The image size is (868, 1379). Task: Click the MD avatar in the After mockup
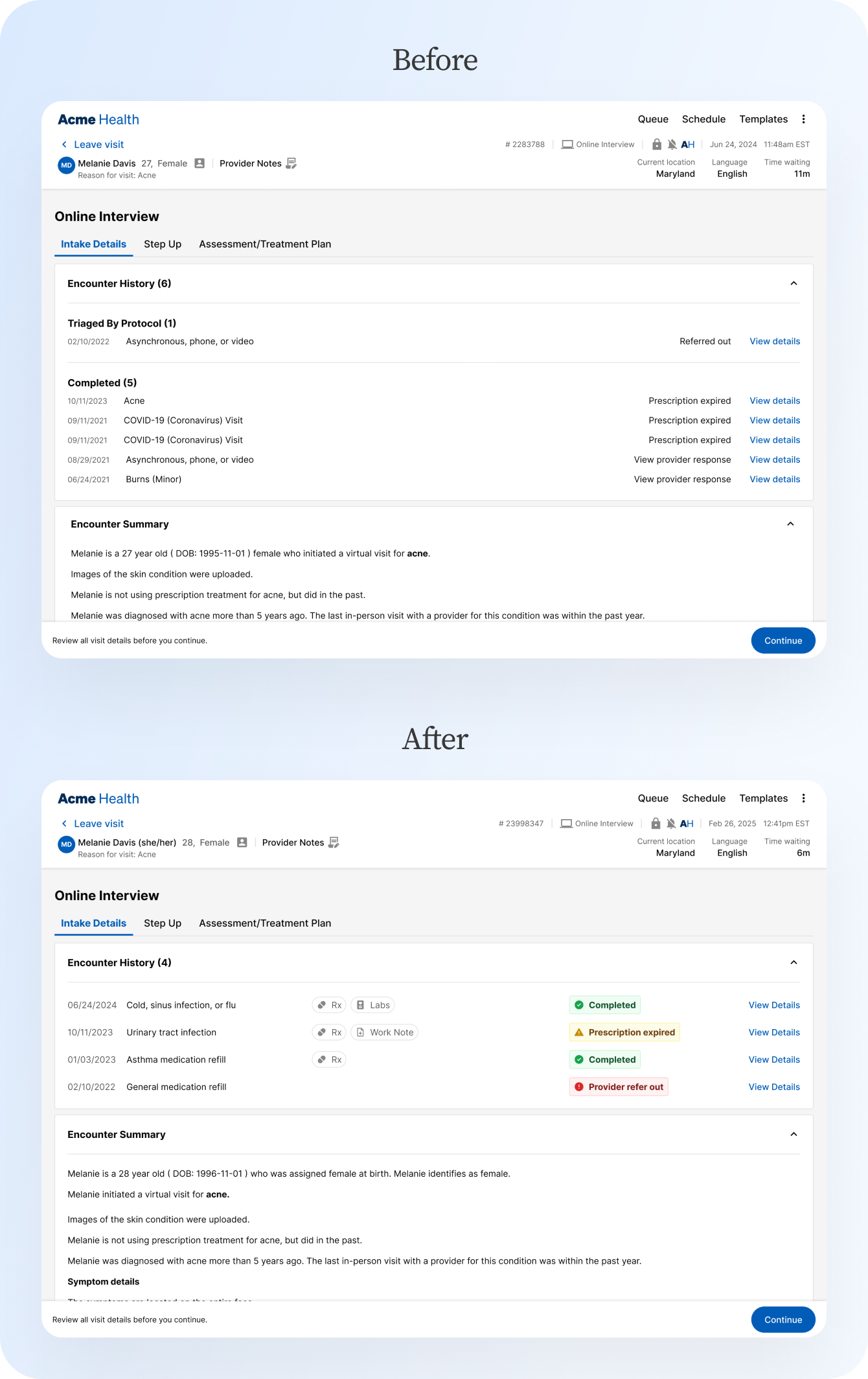[x=66, y=844]
